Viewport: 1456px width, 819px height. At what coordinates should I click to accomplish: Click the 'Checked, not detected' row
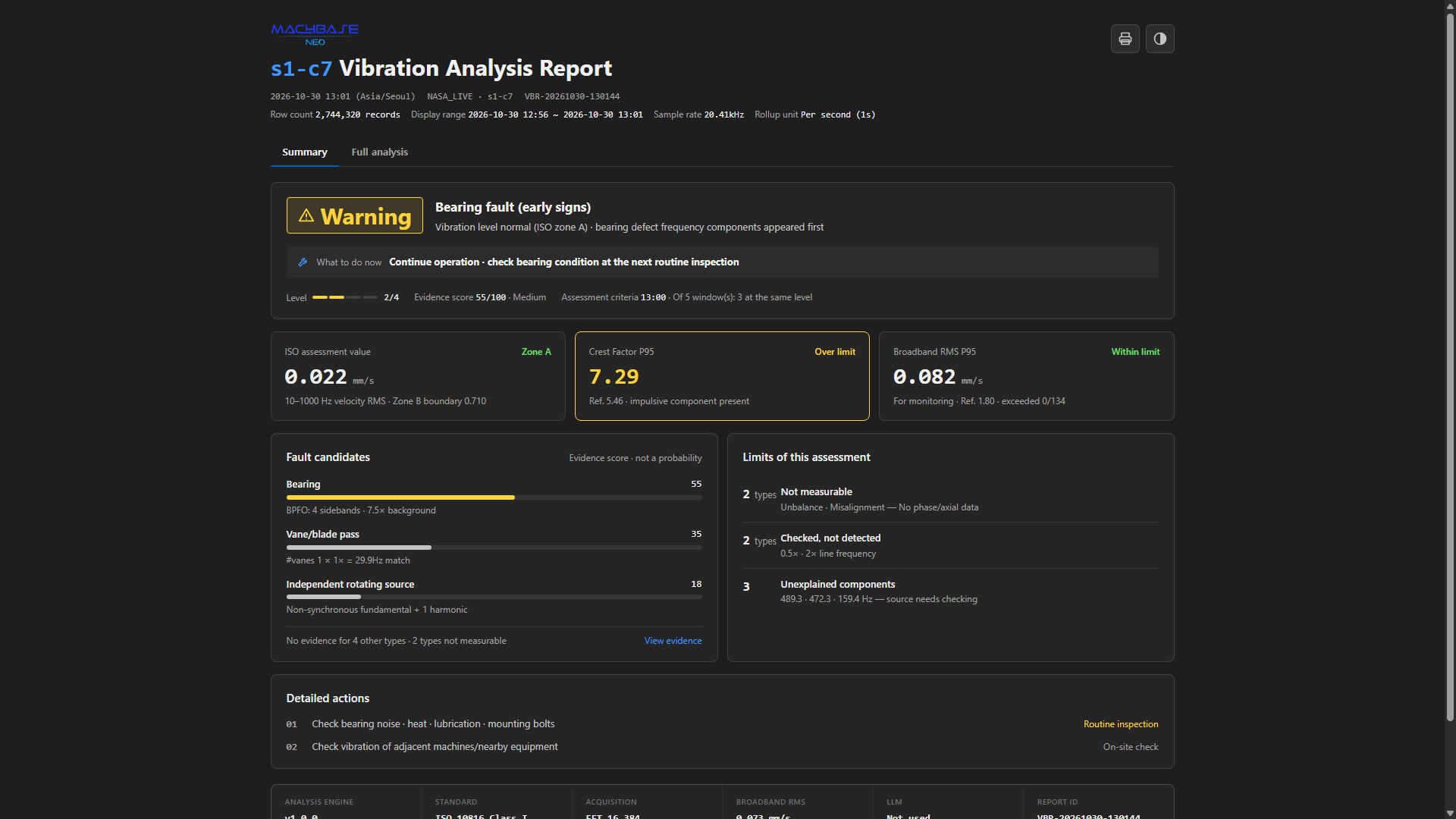[x=951, y=545]
